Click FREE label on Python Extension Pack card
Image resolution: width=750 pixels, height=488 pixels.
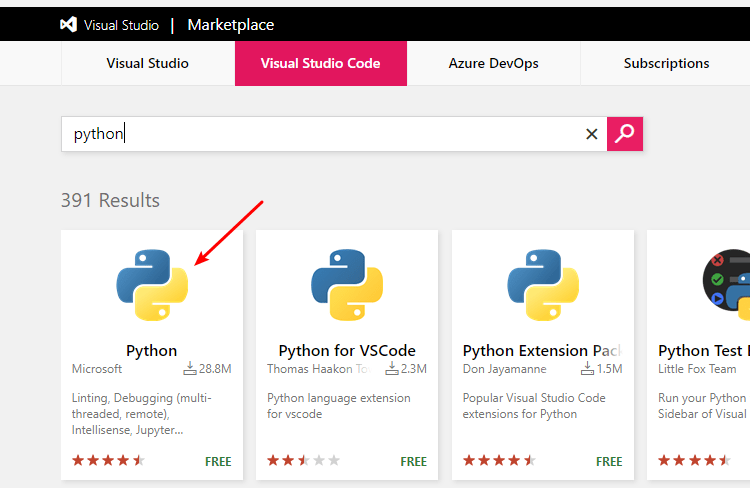[609, 461]
